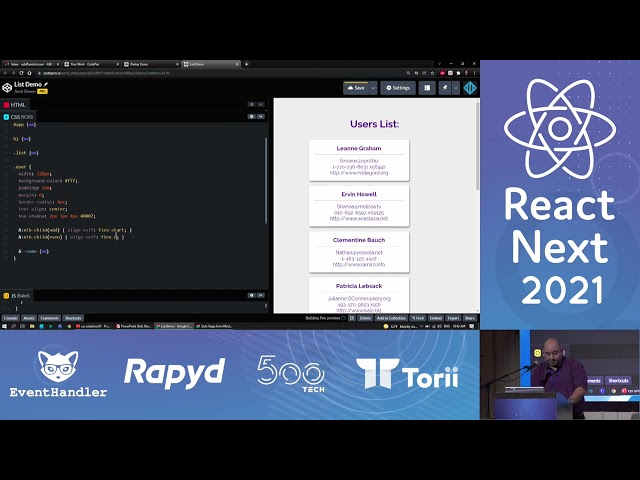The image size is (640, 480).
Task: Unfold the collapsed &--name CSS block
Action: tap(44, 251)
